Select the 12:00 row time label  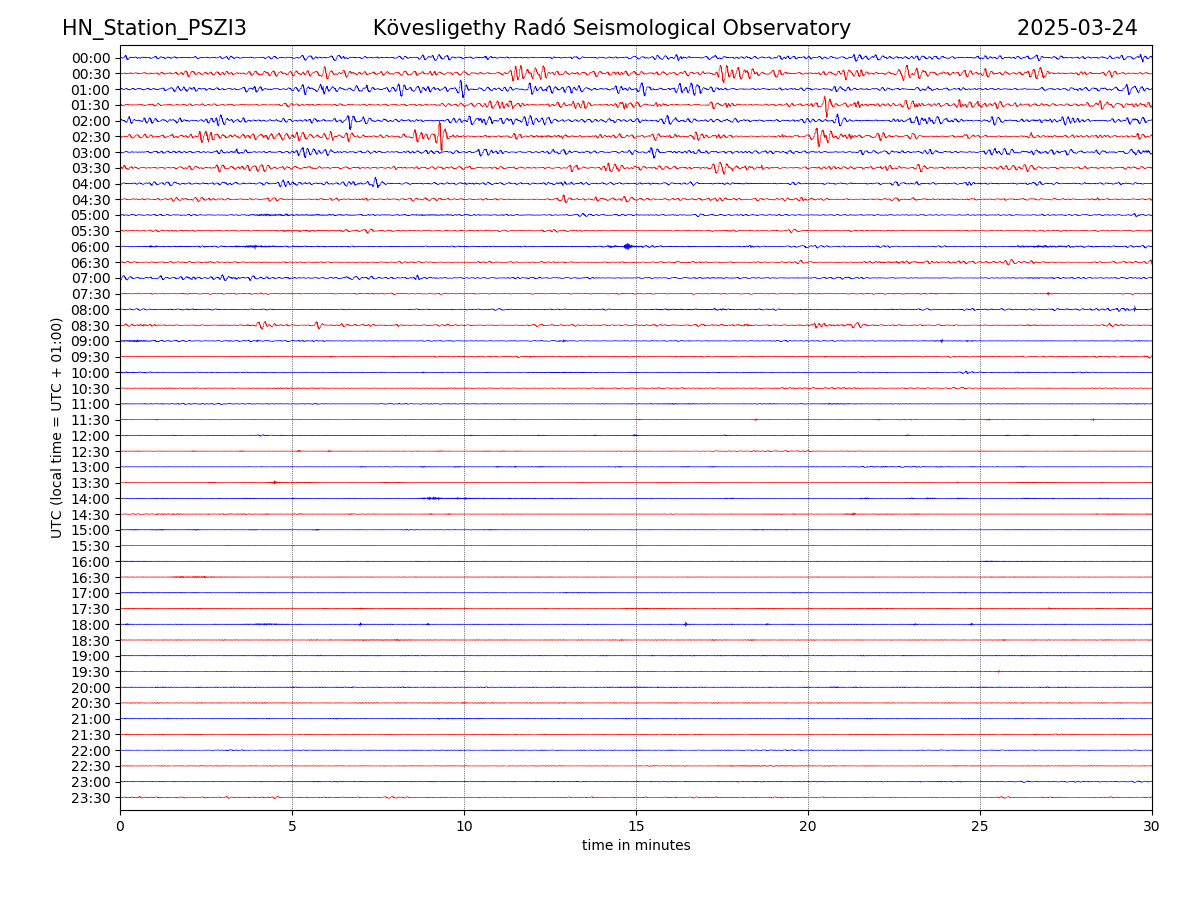[x=91, y=436]
